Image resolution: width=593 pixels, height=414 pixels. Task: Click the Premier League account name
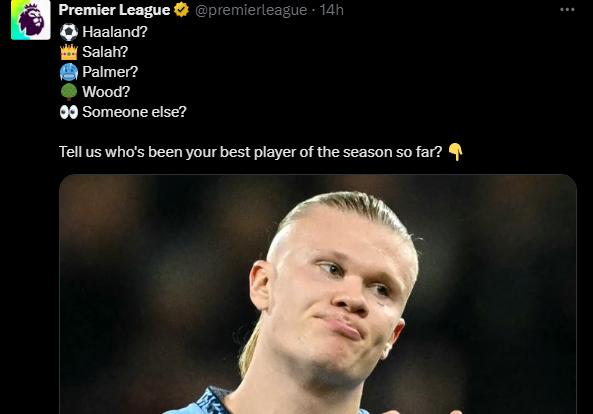coord(114,10)
